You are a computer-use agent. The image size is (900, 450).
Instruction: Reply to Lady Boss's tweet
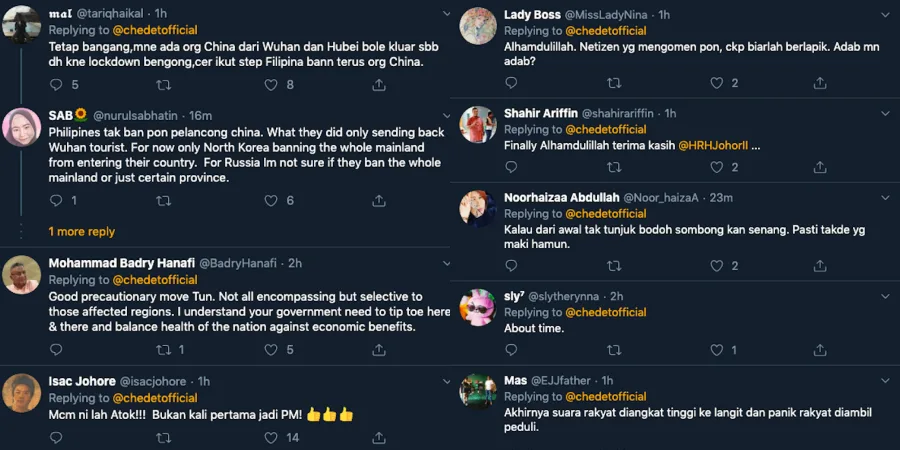(x=509, y=83)
